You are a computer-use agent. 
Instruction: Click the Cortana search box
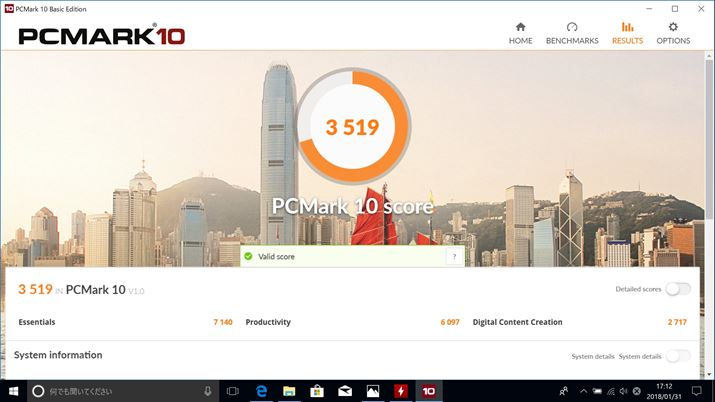[x=122, y=391]
